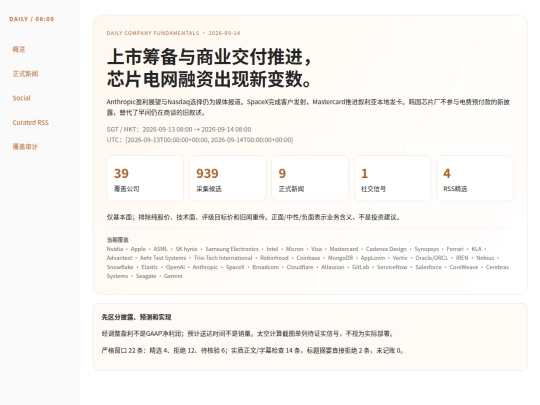Screen dimensions: 540x405
Task: Click Snowflake in the coverage list
Action: [x=120, y=267]
